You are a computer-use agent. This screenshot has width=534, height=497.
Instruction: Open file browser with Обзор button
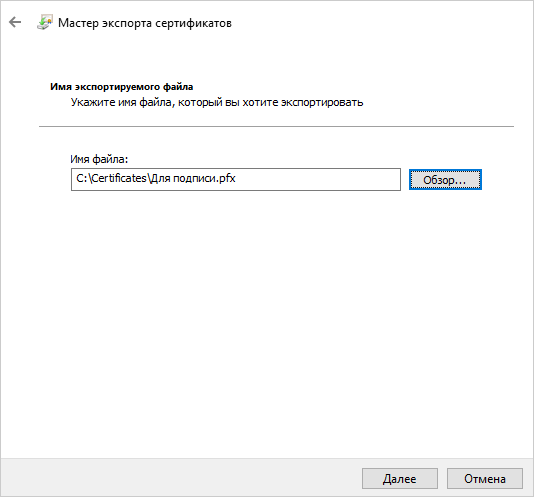coord(445,180)
